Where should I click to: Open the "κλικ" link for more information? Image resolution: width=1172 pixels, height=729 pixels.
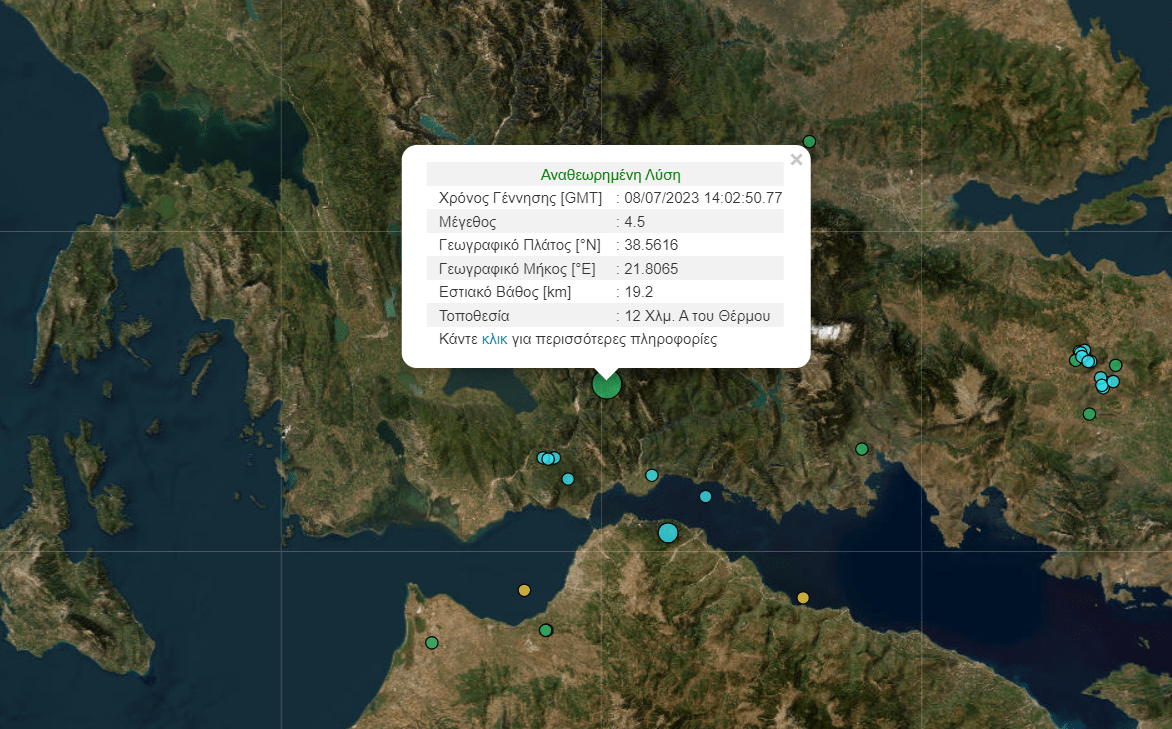pos(494,340)
